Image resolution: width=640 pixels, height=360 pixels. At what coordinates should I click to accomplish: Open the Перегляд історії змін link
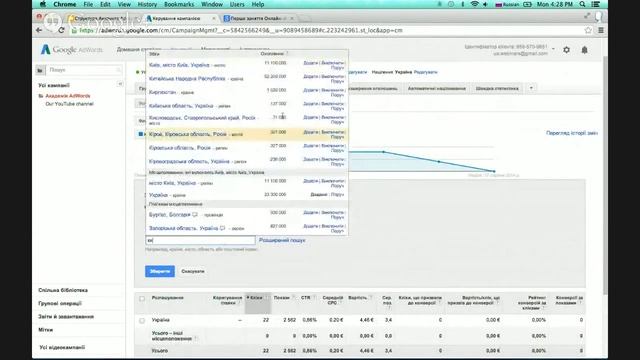pos(572,133)
